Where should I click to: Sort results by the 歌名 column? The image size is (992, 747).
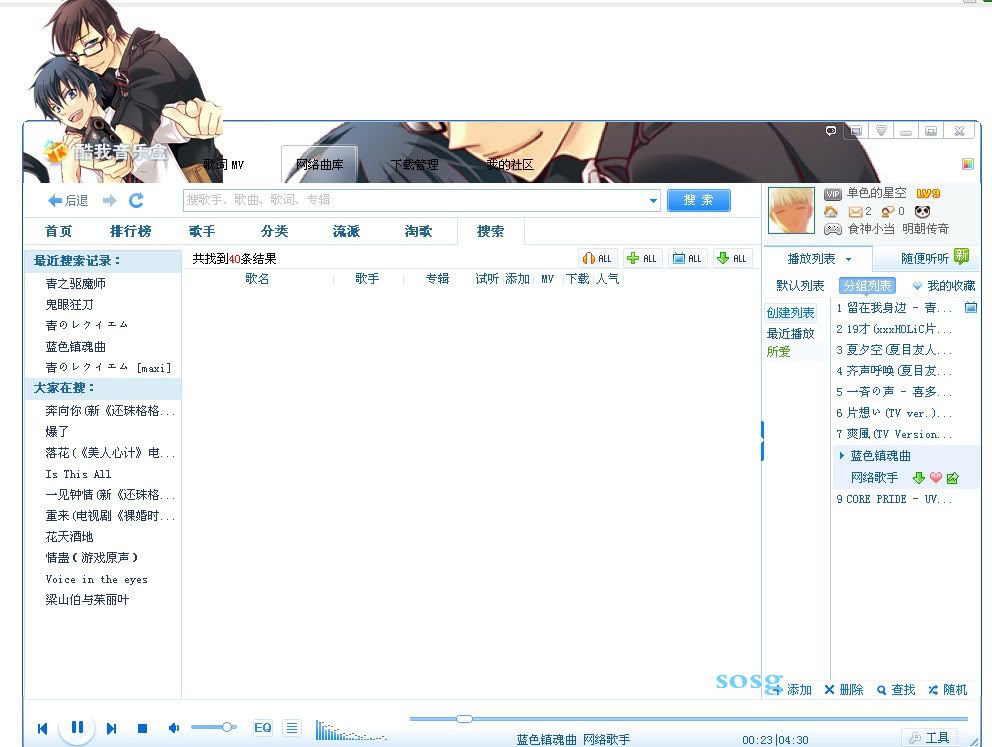(257, 278)
